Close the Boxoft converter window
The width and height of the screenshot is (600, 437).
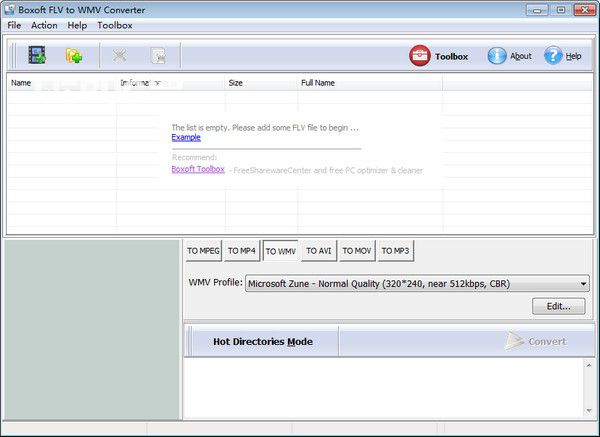coord(584,10)
